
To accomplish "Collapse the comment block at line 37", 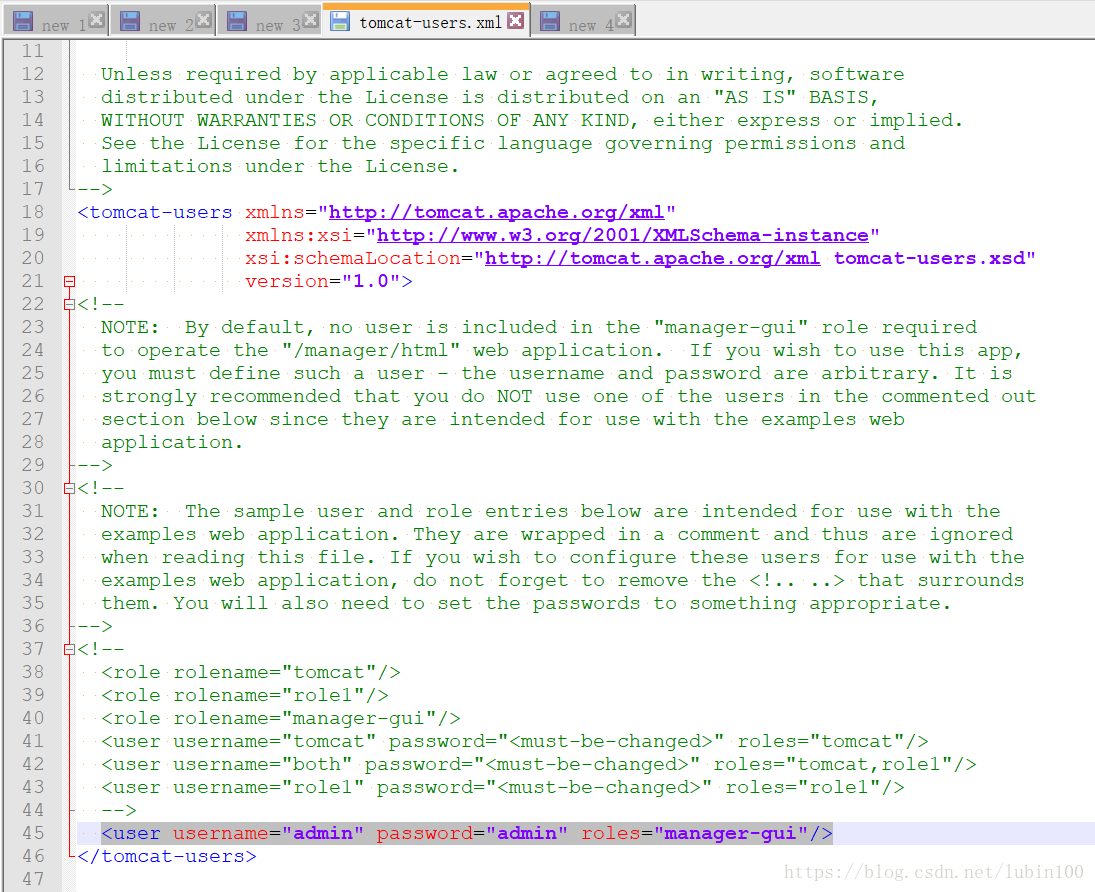I will pyautogui.click(x=69, y=650).
